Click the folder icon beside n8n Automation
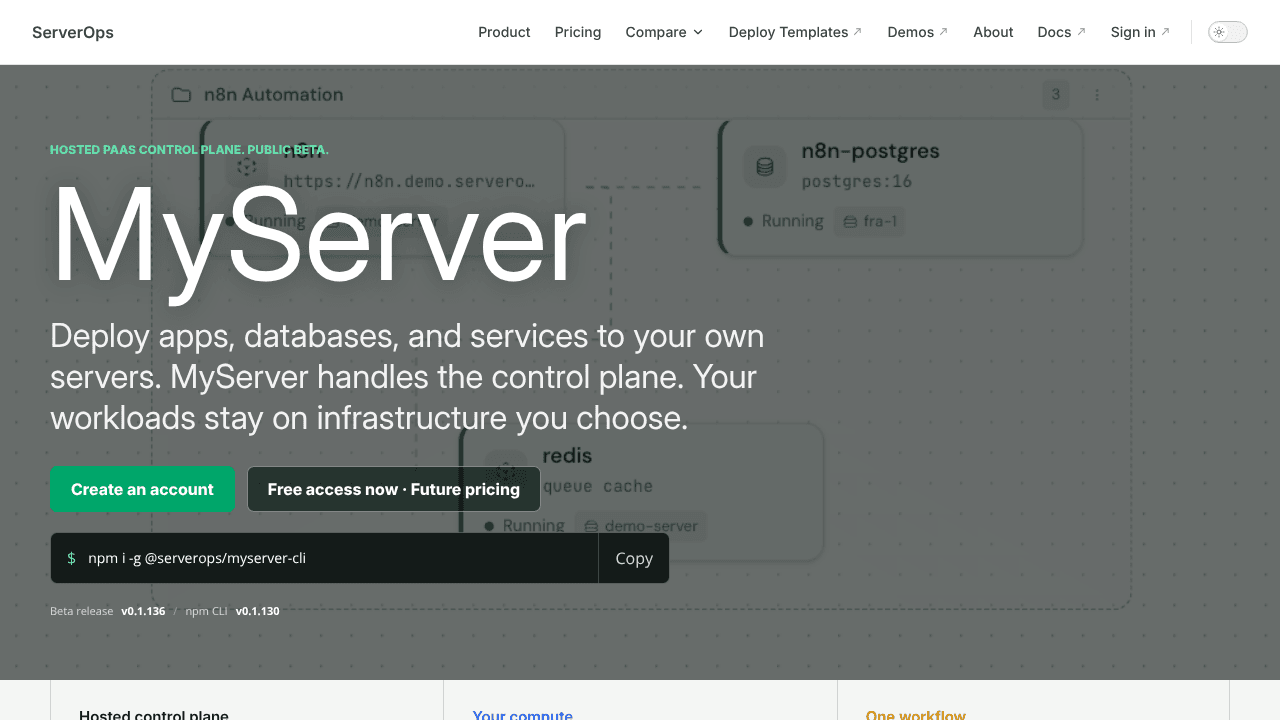1280x720 pixels. pyautogui.click(x=181, y=95)
